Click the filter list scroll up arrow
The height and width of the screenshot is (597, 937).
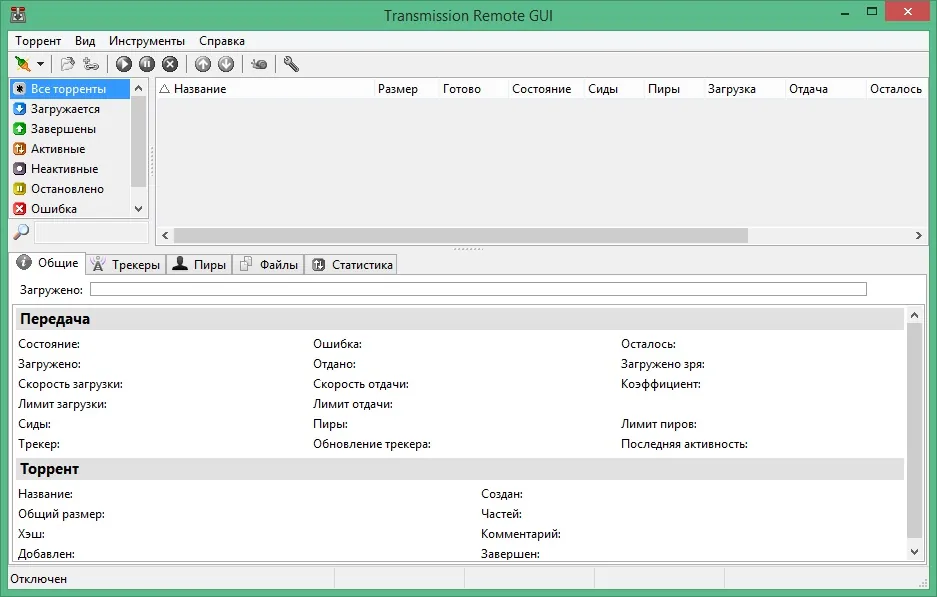(x=139, y=88)
